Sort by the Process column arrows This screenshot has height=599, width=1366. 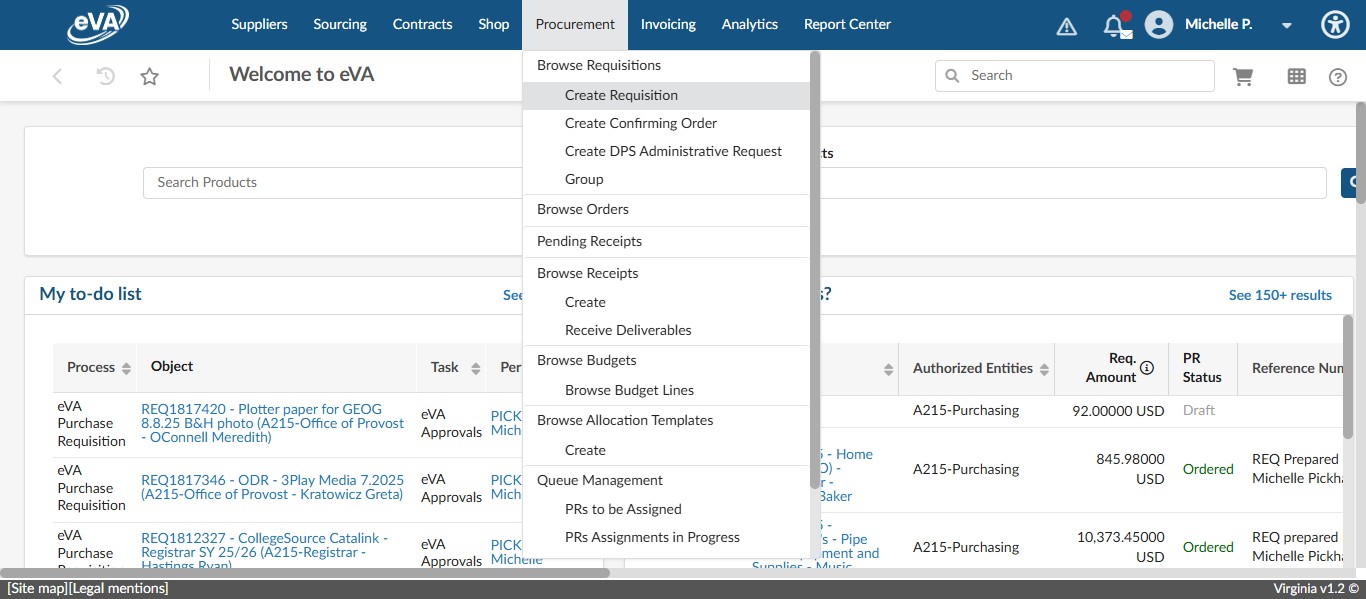126,368
